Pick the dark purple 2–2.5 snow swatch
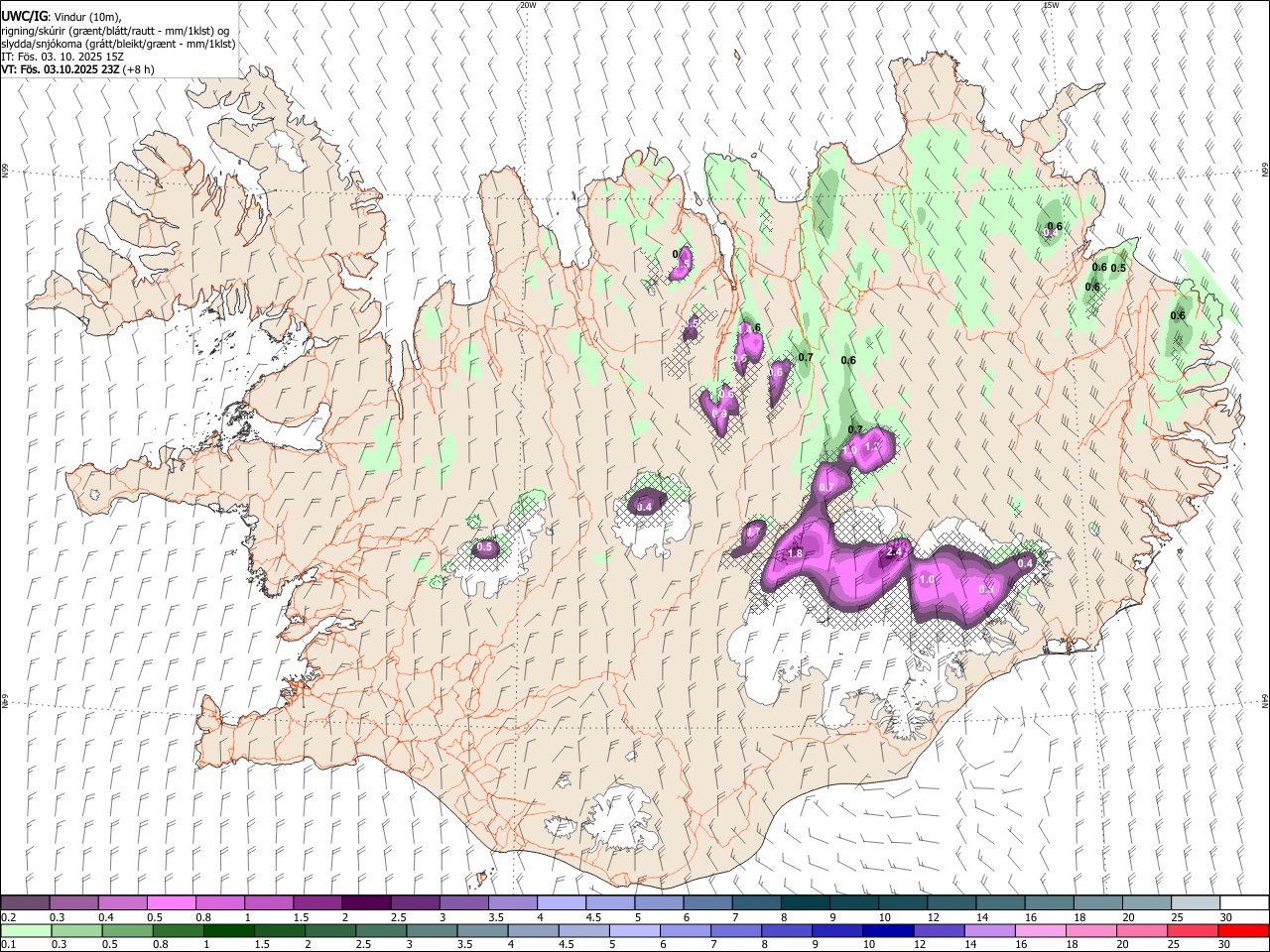This screenshot has width=1270, height=952. [x=365, y=903]
